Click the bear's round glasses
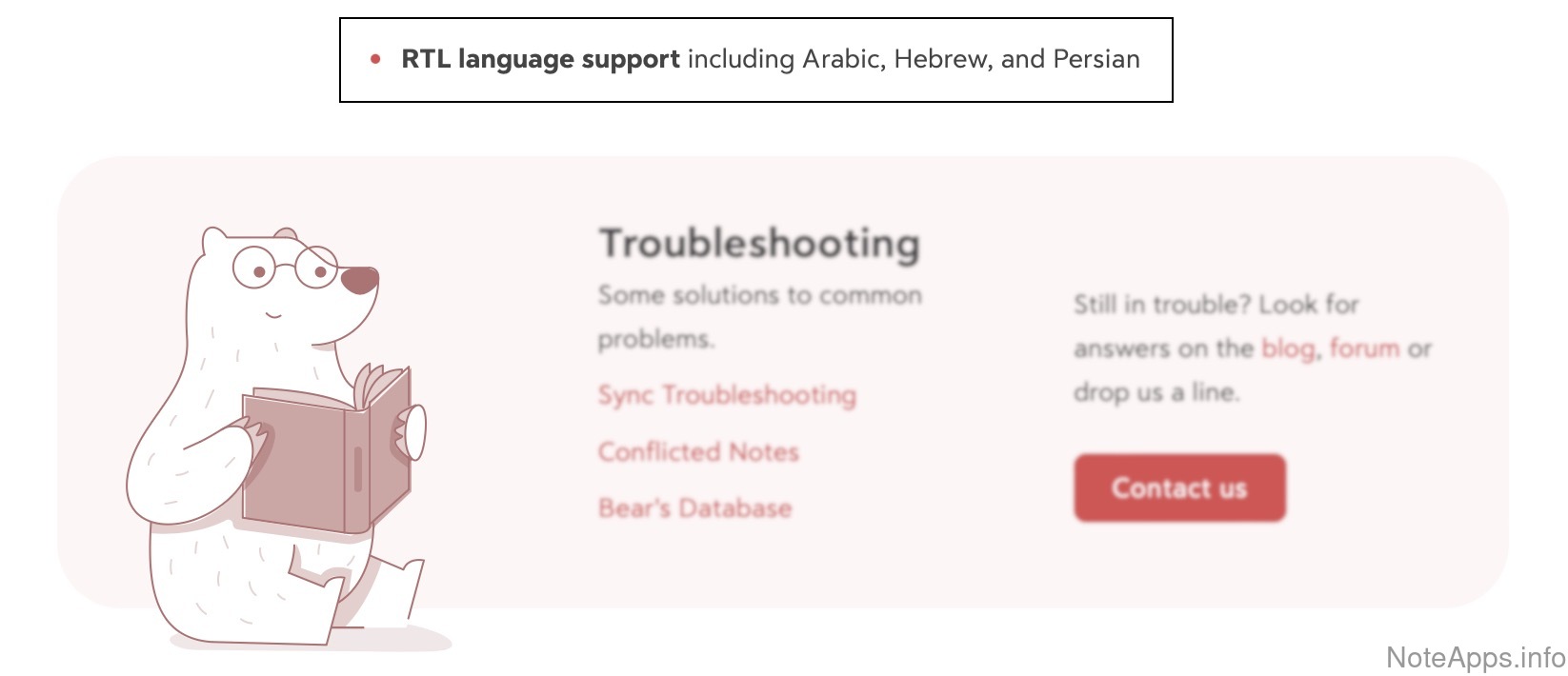 tap(285, 268)
